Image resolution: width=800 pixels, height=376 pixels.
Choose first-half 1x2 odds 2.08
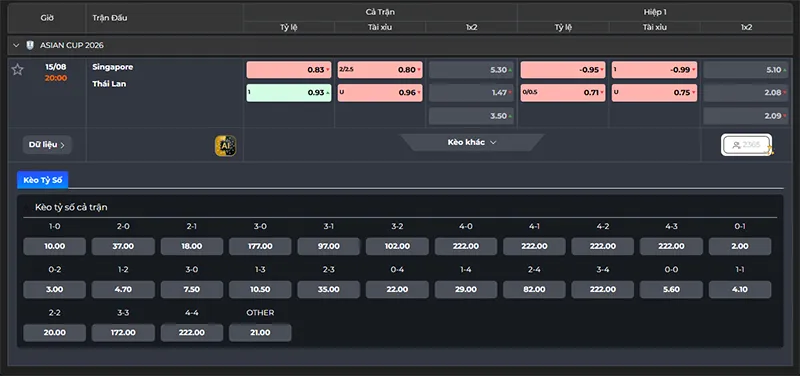click(x=746, y=93)
